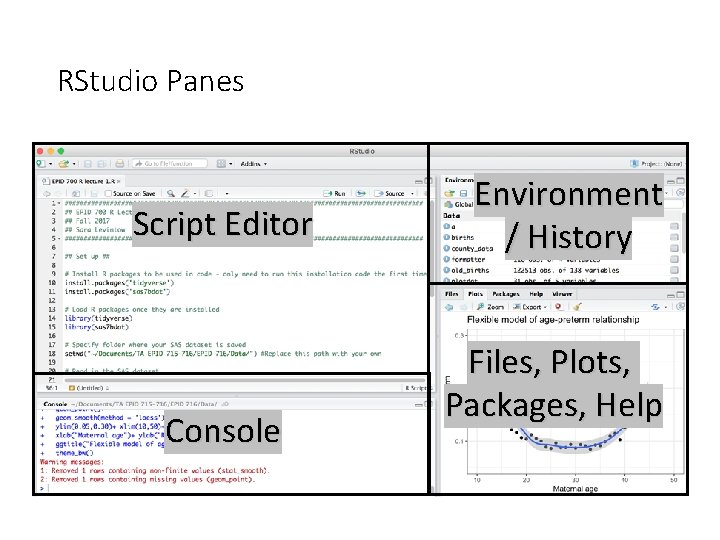Viewport: 720px width, 540px height.
Task: Click the clear all plots broom icon
Action: pyautogui.click(x=577, y=307)
